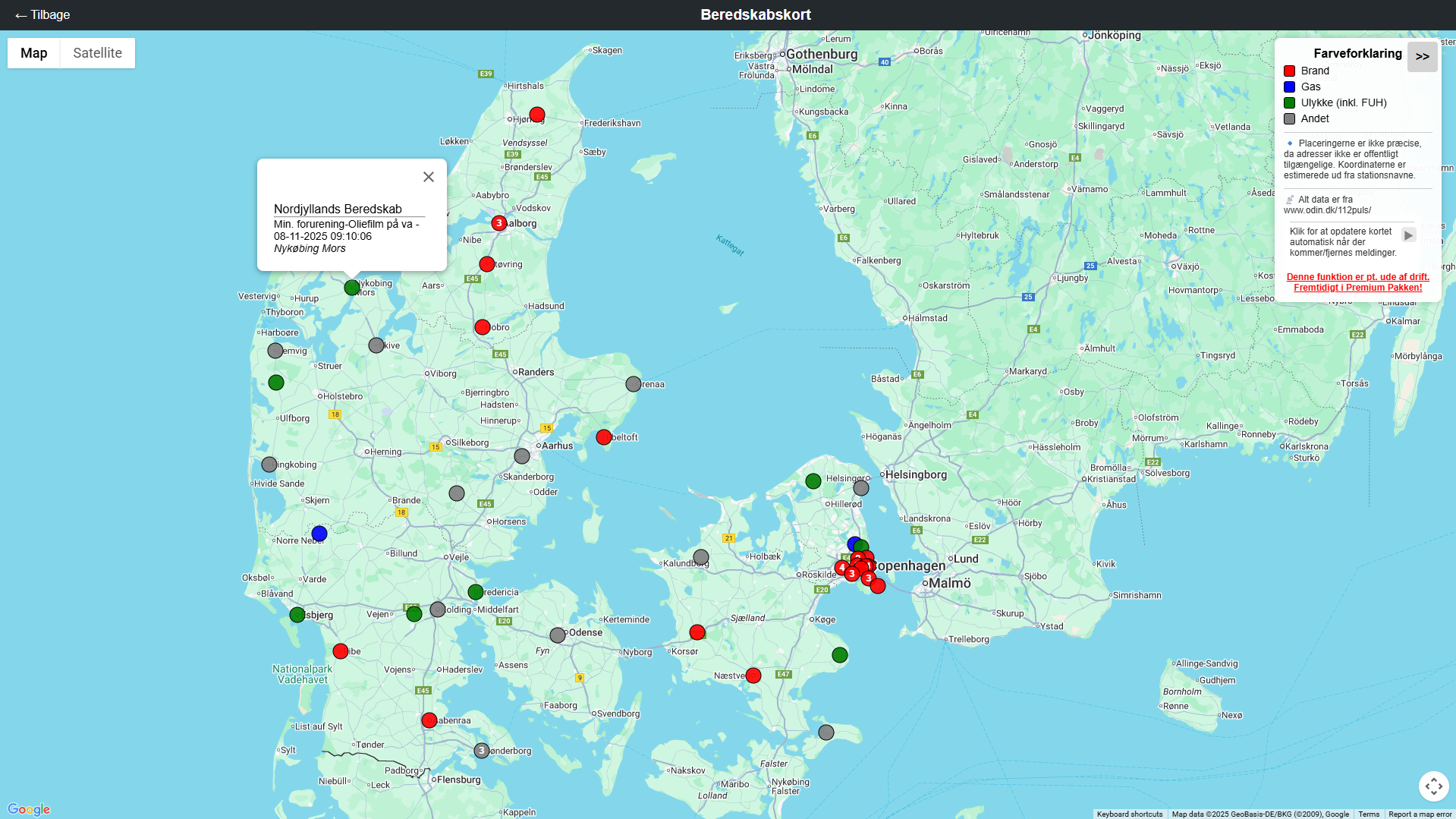
Task: Click the Jönköping city label
Action: 1115,35
